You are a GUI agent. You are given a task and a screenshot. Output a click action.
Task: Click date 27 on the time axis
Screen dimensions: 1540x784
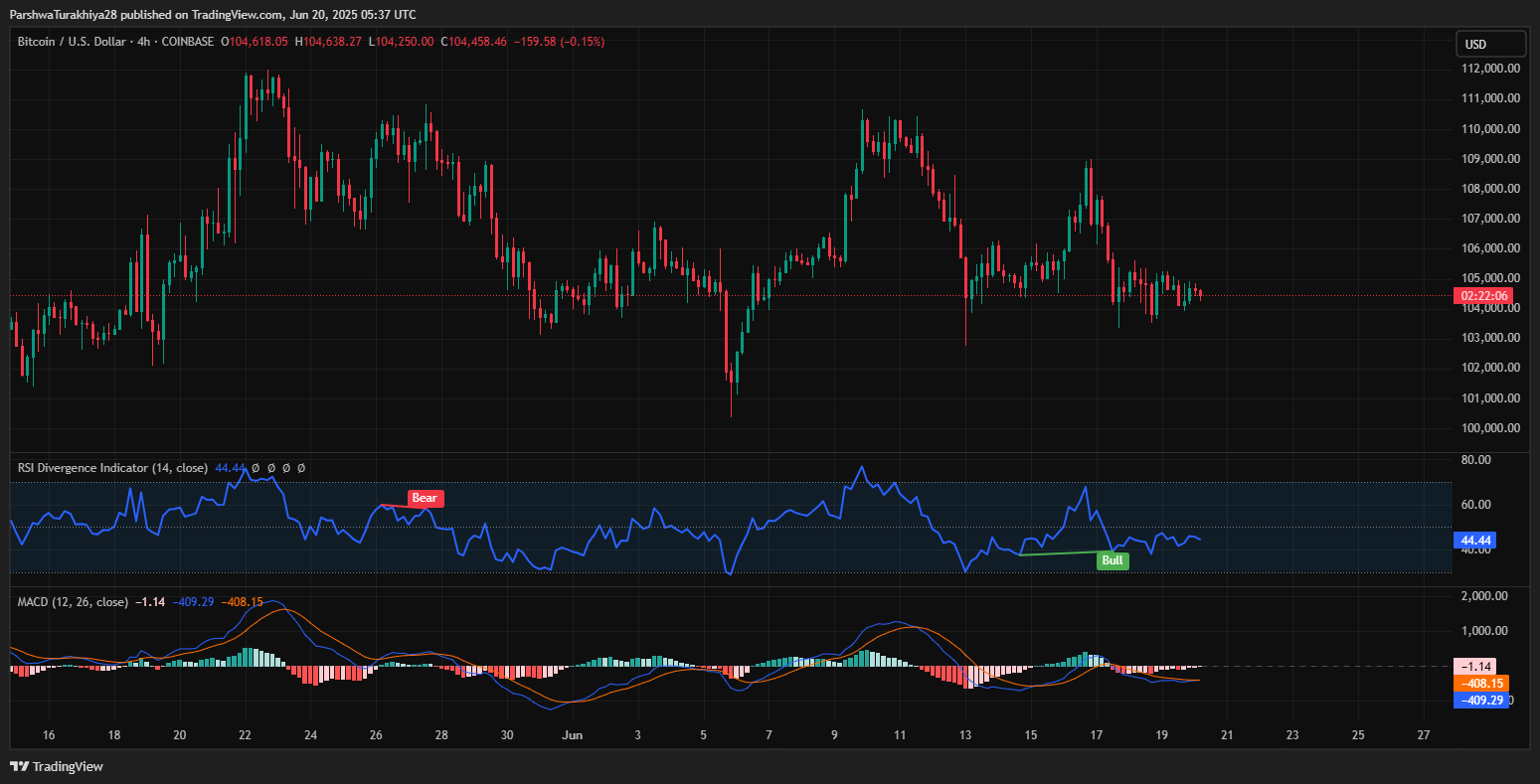point(1423,735)
